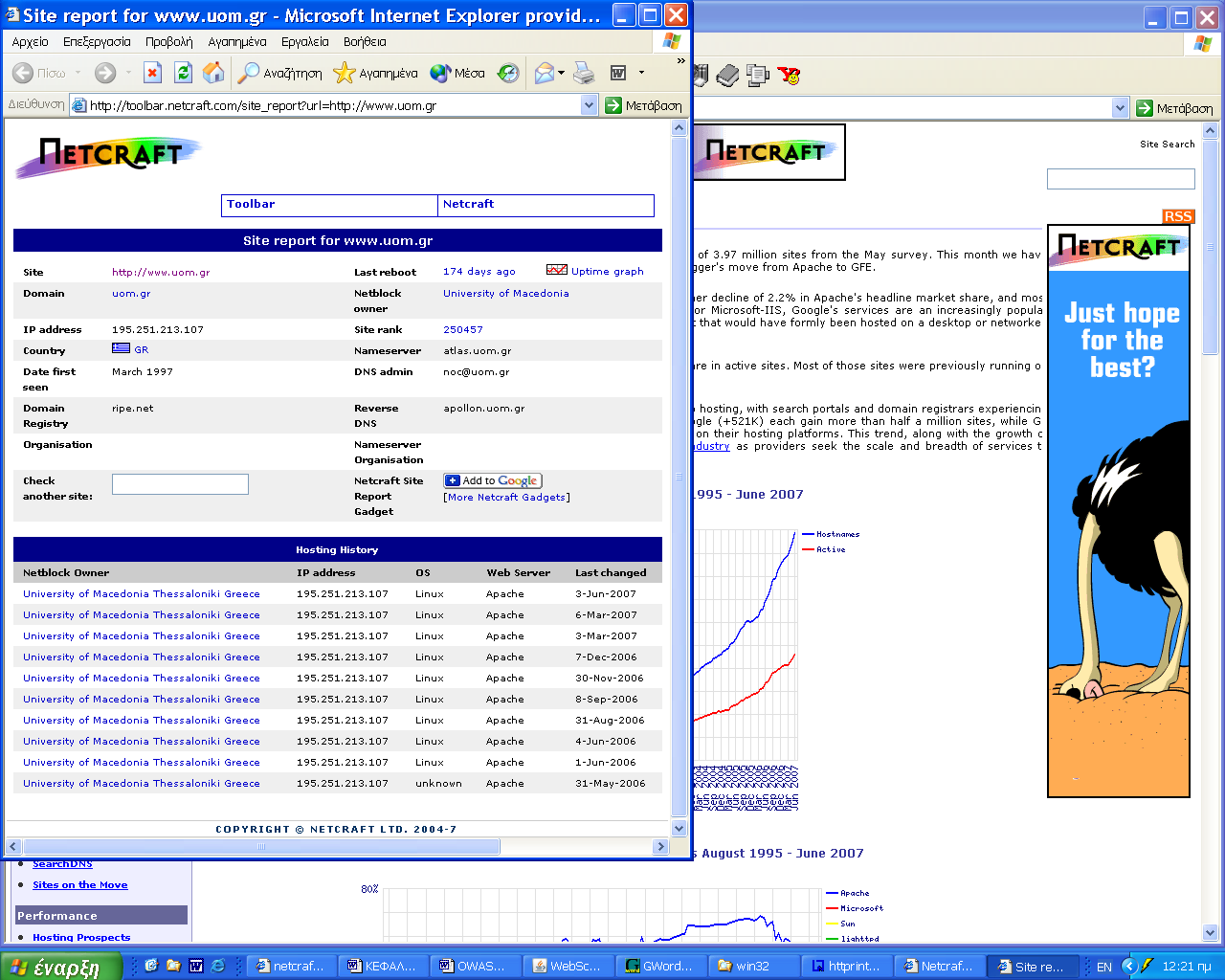1225x980 pixels.
Task: Open the Αρχείο (File) menu
Action: tap(30, 41)
